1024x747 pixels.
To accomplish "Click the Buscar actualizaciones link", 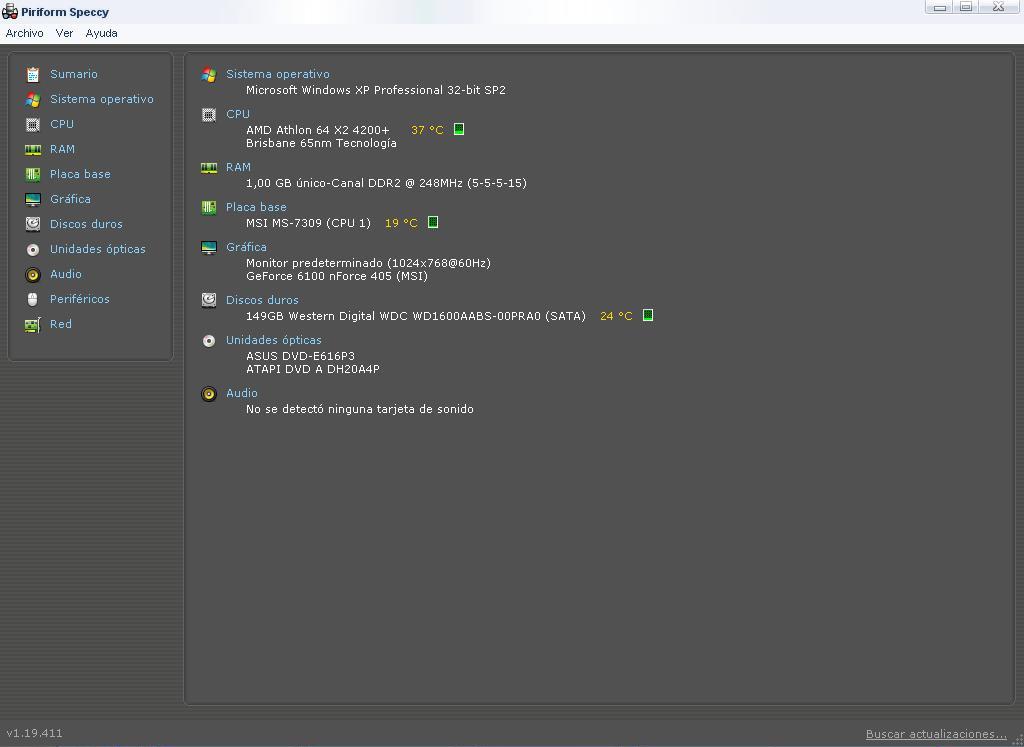I will click(x=935, y=734).
